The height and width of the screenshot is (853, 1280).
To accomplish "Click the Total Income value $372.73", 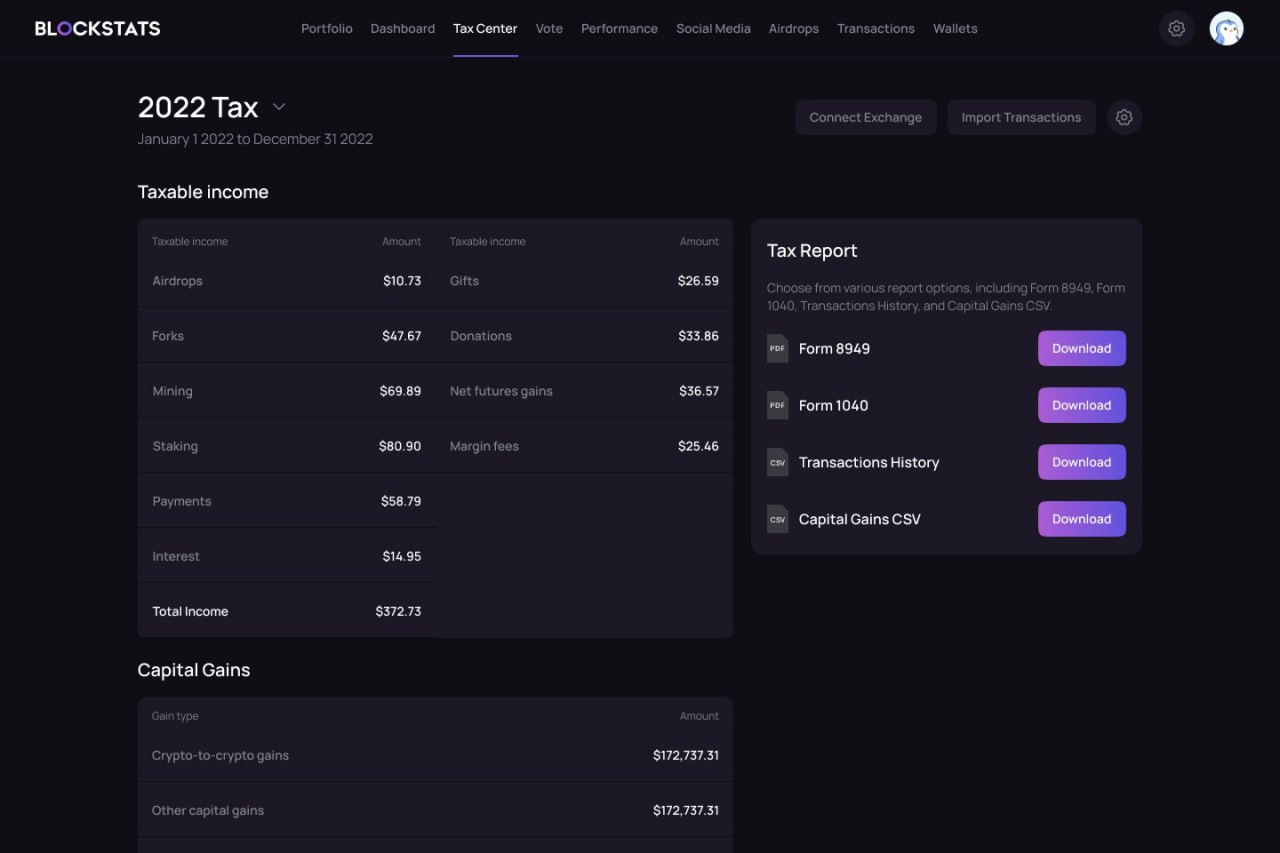I will point(398,611).
